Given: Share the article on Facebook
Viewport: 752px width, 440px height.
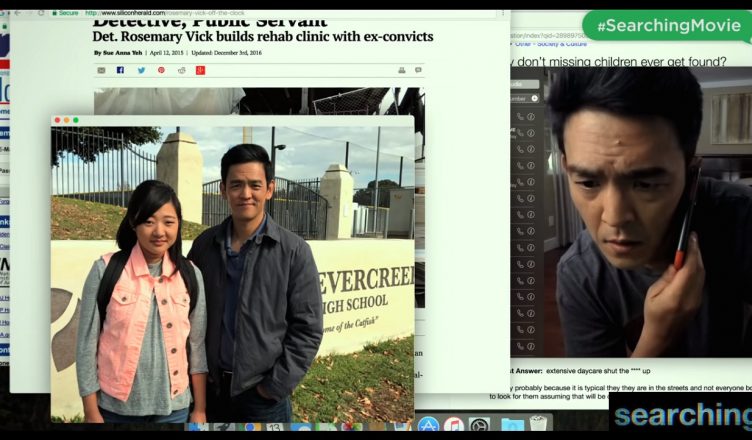Looking at the screenshot, I should click(120, 70).
